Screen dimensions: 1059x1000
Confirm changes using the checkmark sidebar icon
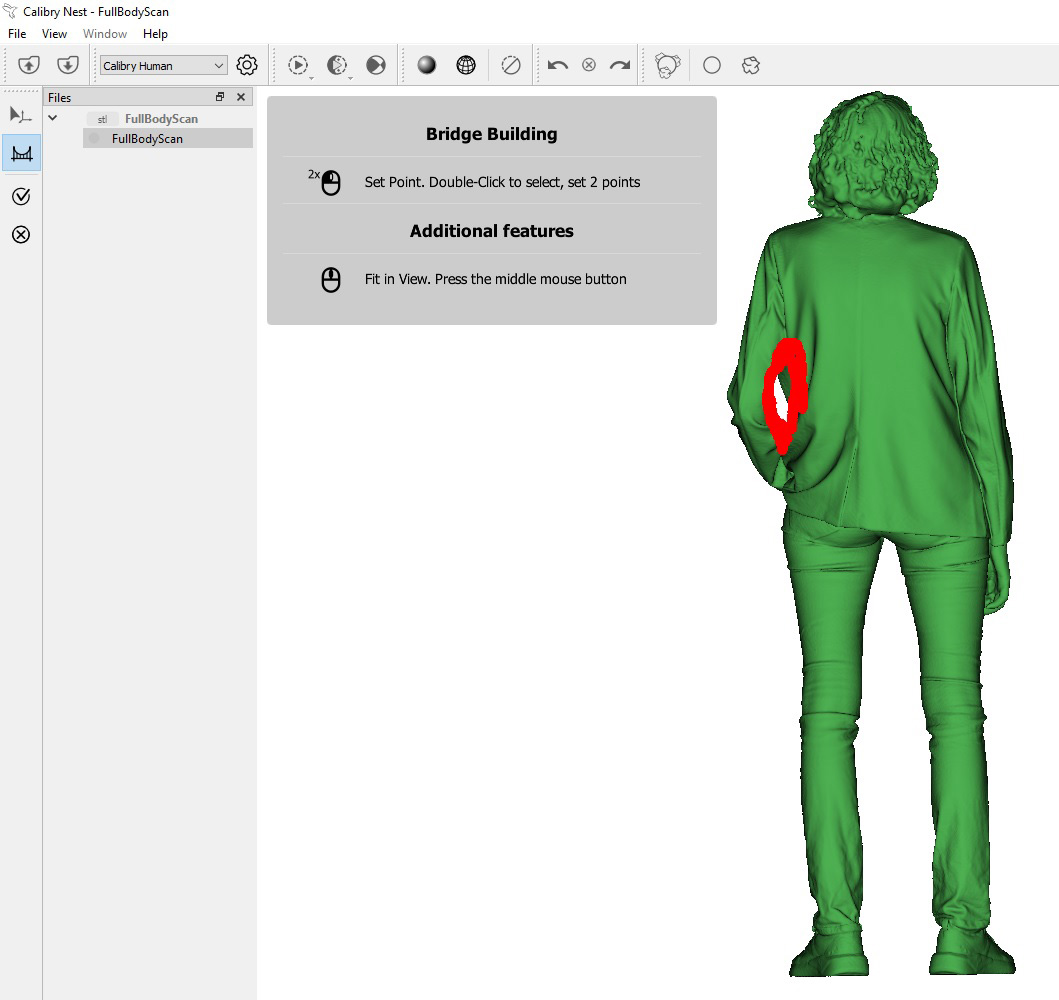21,196
